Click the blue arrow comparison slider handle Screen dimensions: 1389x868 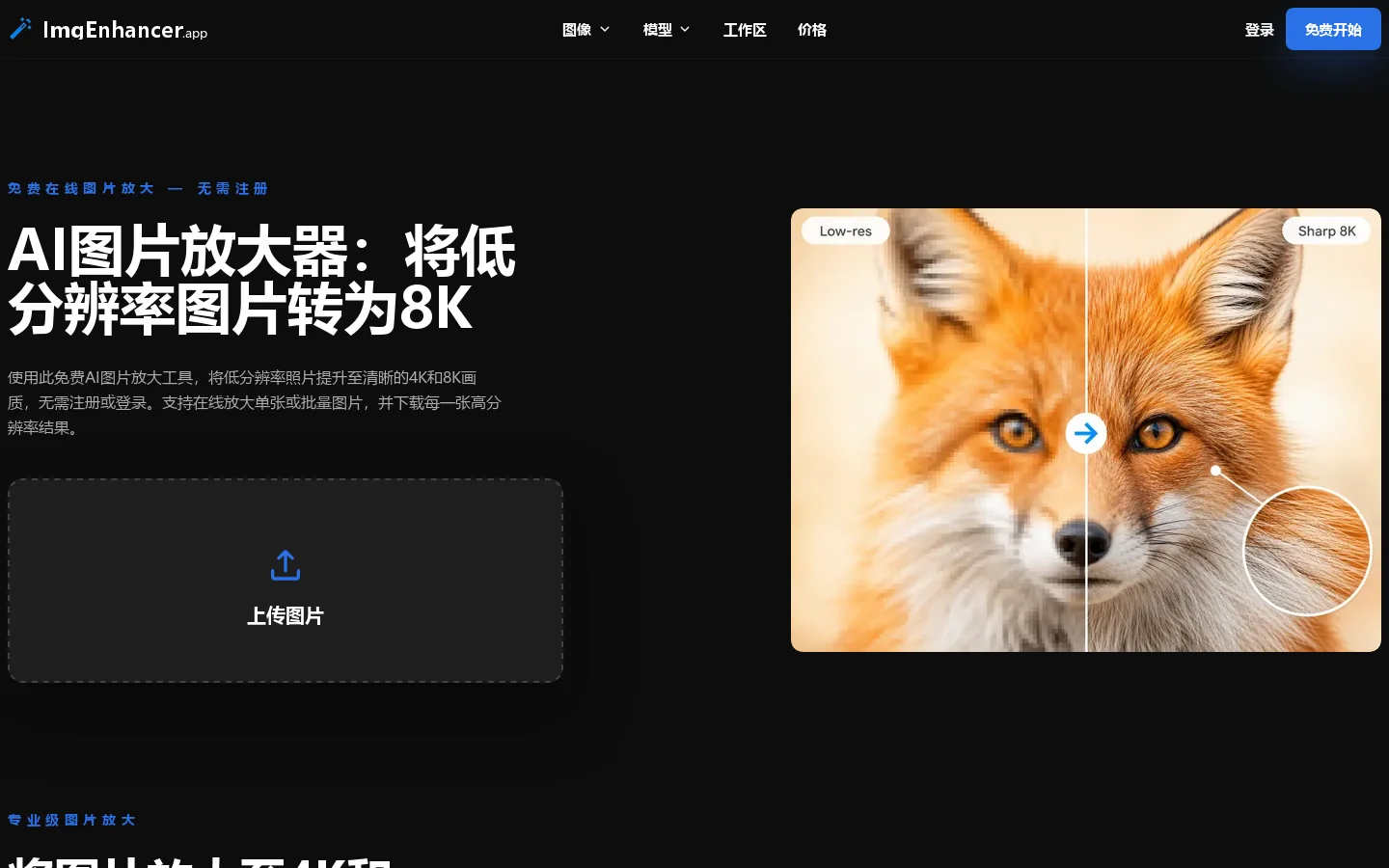point(1085,434)
